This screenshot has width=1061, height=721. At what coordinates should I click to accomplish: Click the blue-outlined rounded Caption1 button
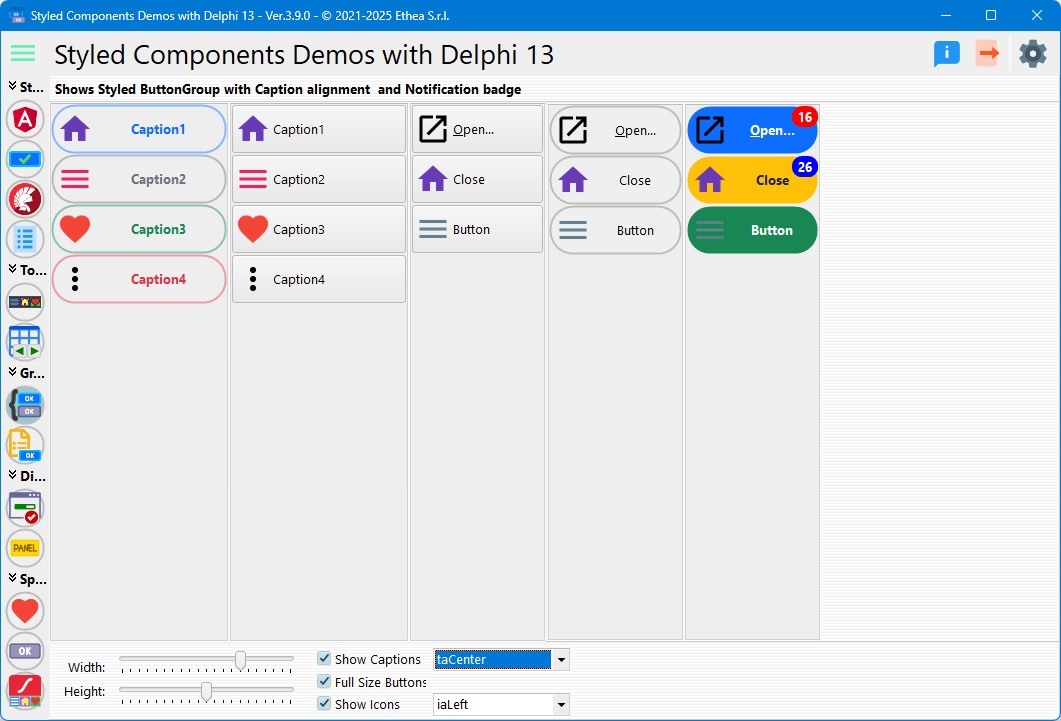pyautogui.click(x=139, y=129)
